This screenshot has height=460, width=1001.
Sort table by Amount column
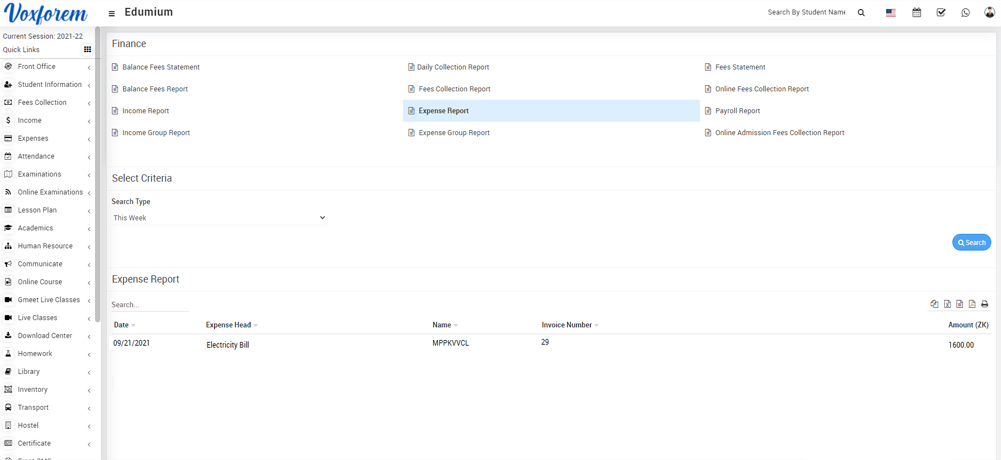967,325
